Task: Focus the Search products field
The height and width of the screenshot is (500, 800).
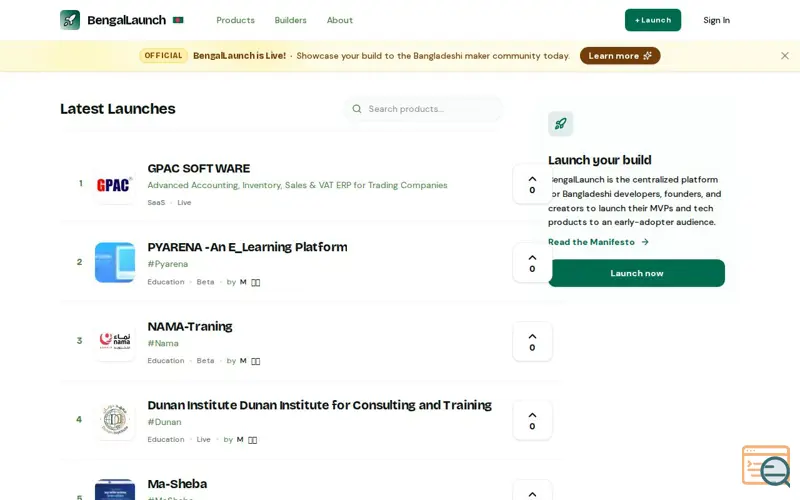Action: coord(423,109)
